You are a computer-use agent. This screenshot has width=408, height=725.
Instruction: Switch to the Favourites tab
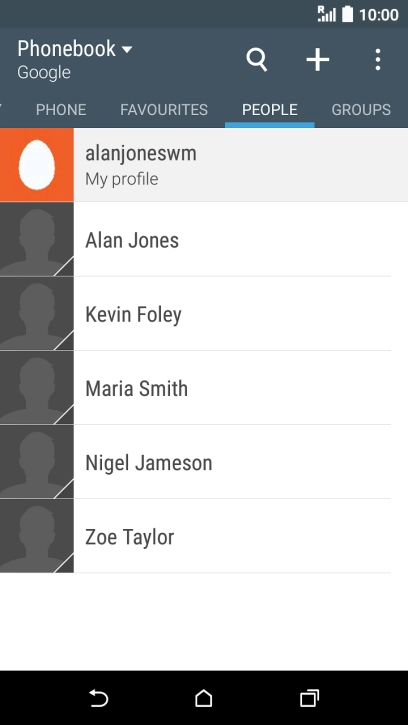pyautogui.click(x=164, y=110)
